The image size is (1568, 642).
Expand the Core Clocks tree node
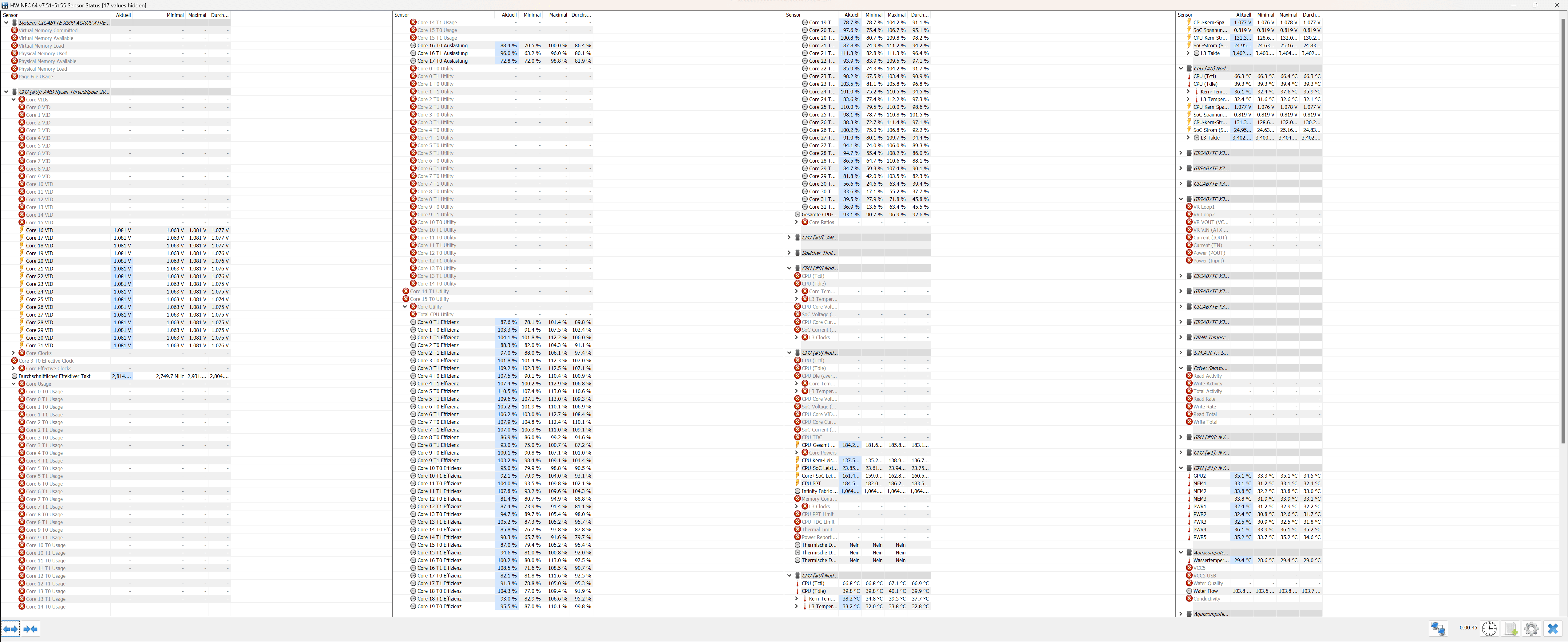14,353
